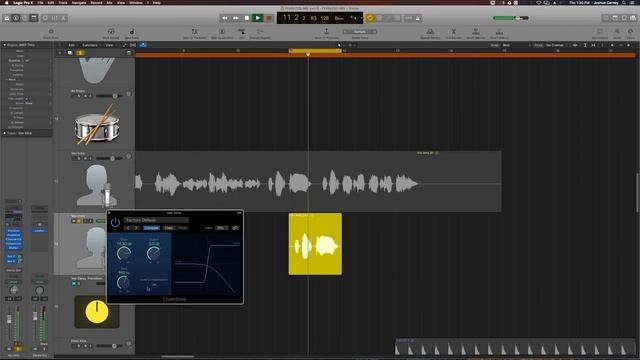Adjust the master volume slider
Viewport: 640px width, 360px height.
[511, 18]
